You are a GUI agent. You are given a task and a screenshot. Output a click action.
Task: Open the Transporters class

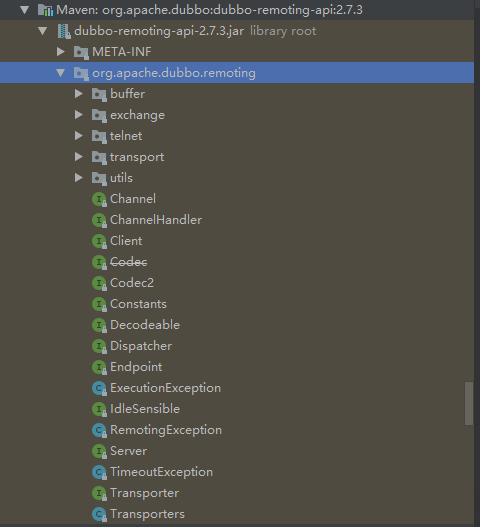[x=147, y=514]
